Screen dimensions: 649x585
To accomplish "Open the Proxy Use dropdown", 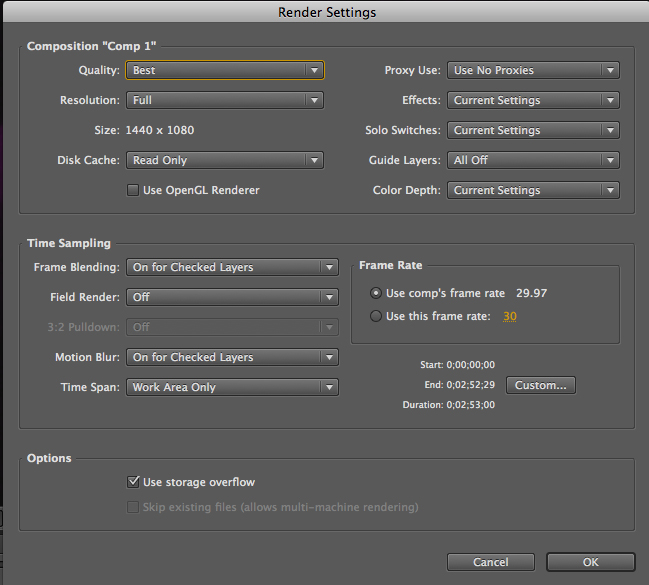I will (x=533, y=70).
